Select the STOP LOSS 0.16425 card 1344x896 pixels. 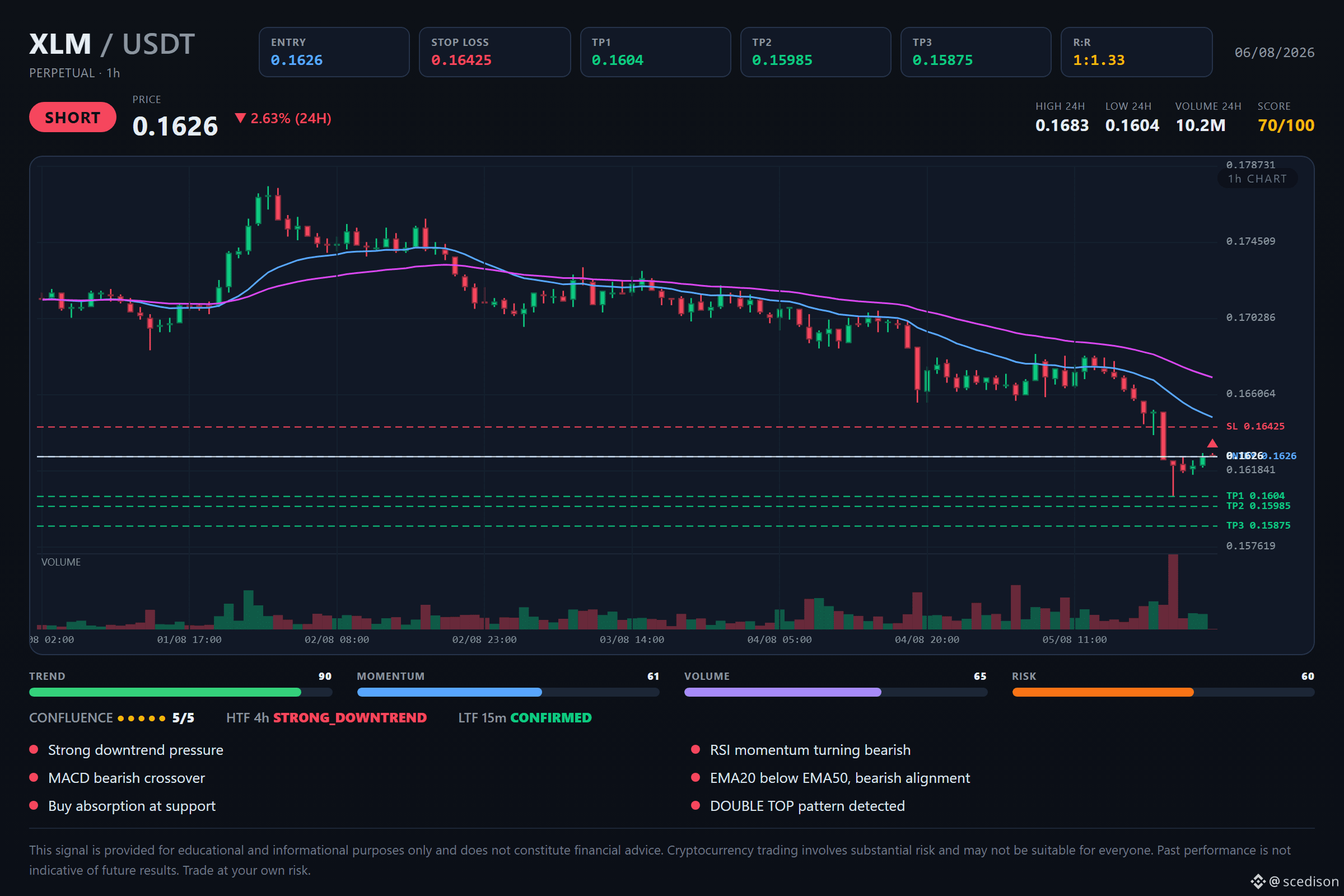pos(495,52)
